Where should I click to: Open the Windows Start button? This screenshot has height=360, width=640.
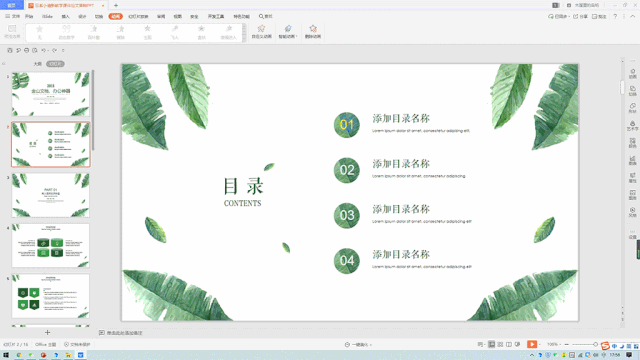click(x=6, y=355)
